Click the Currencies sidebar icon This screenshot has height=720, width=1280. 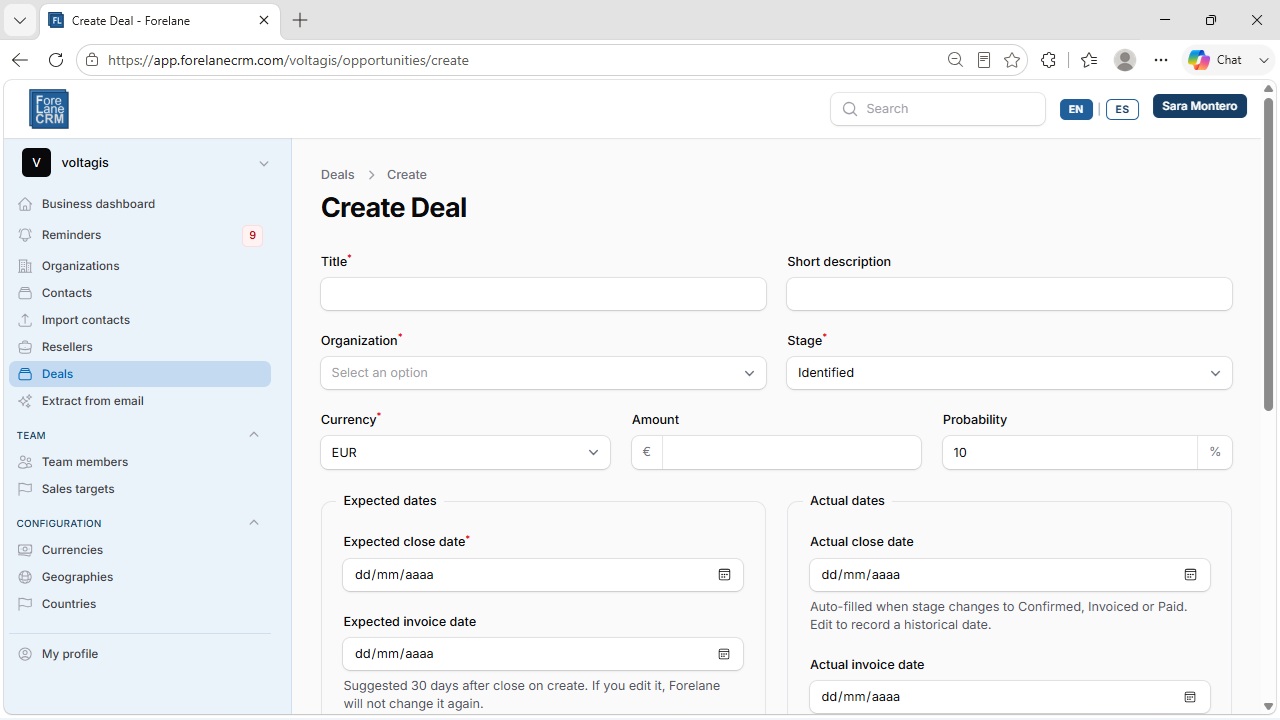25,550
